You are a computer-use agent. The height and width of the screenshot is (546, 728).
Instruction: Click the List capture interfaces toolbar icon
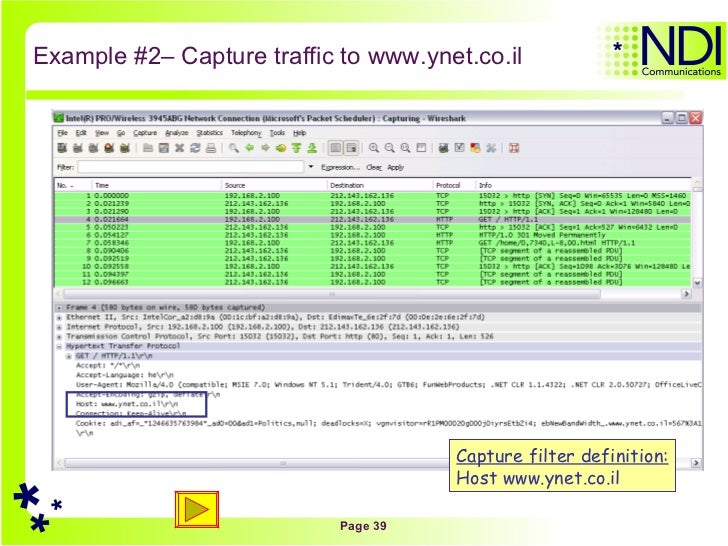[62, 148]
